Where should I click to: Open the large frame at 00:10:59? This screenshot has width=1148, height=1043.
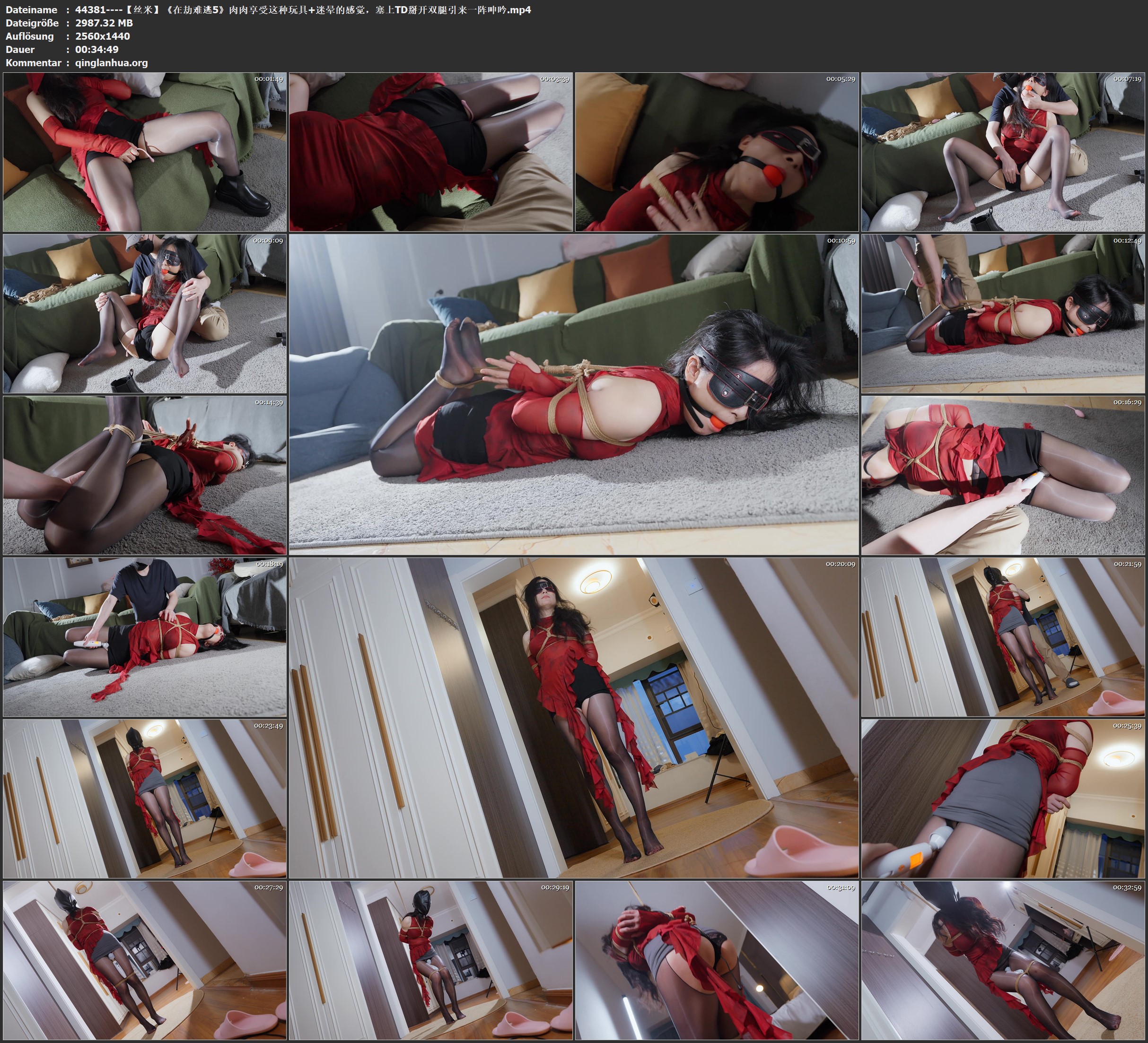tap(573, 394)
